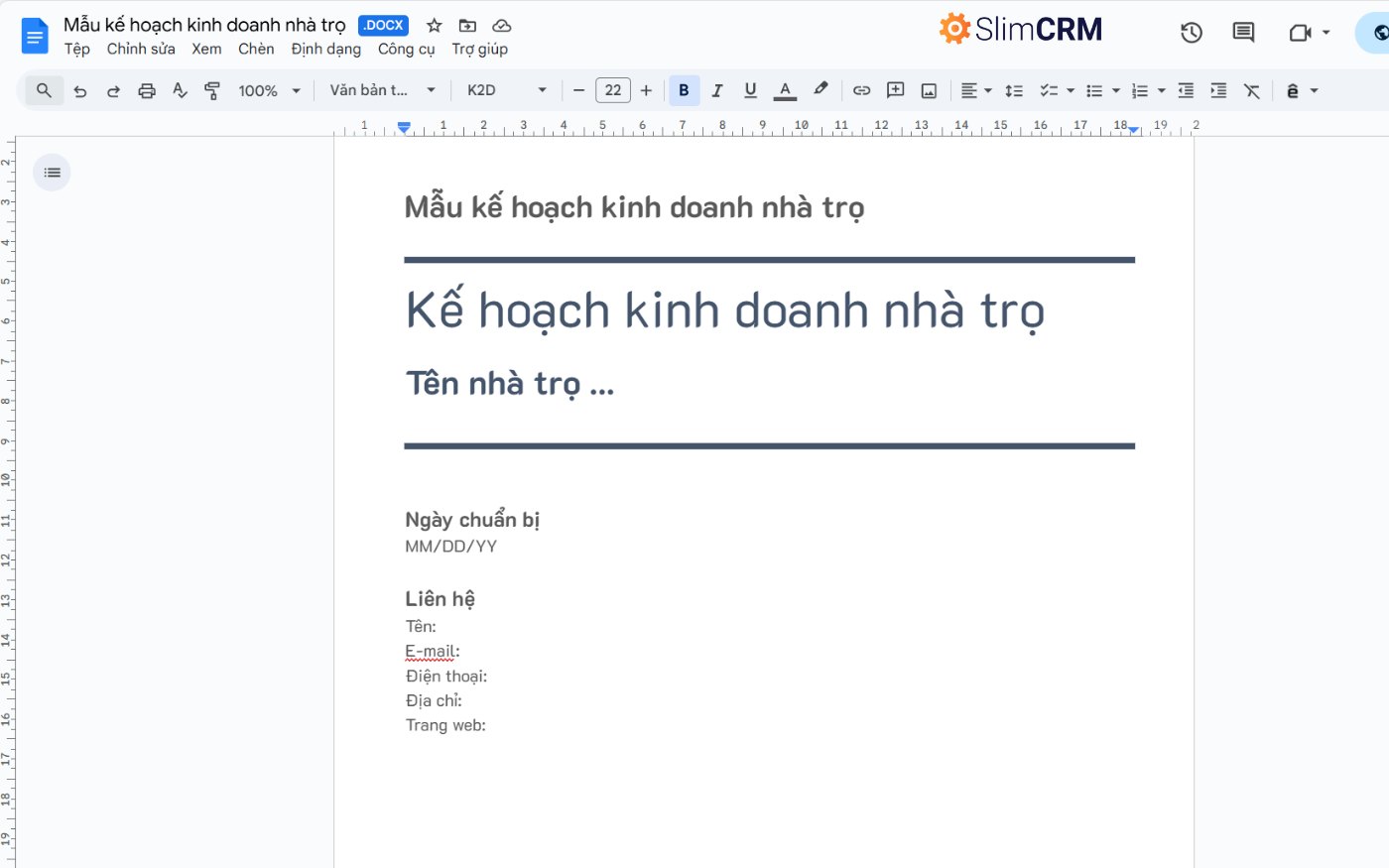Insert a link
The height and width of the screenshot is (868, 1389).
pos(861,90)
